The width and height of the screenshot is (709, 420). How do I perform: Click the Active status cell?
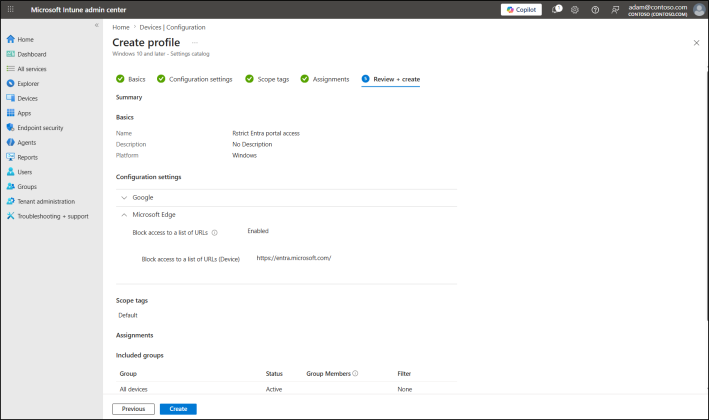pos(274,389)
